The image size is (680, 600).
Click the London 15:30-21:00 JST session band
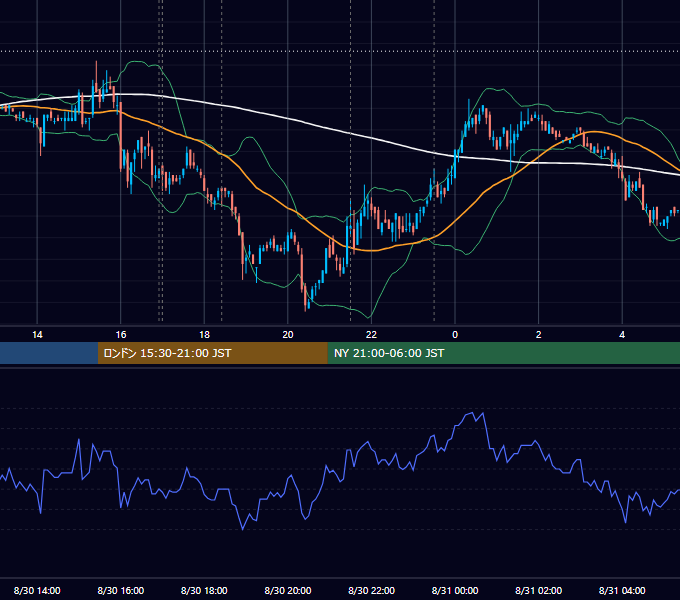pyautogui.click(x=212, y=353)
